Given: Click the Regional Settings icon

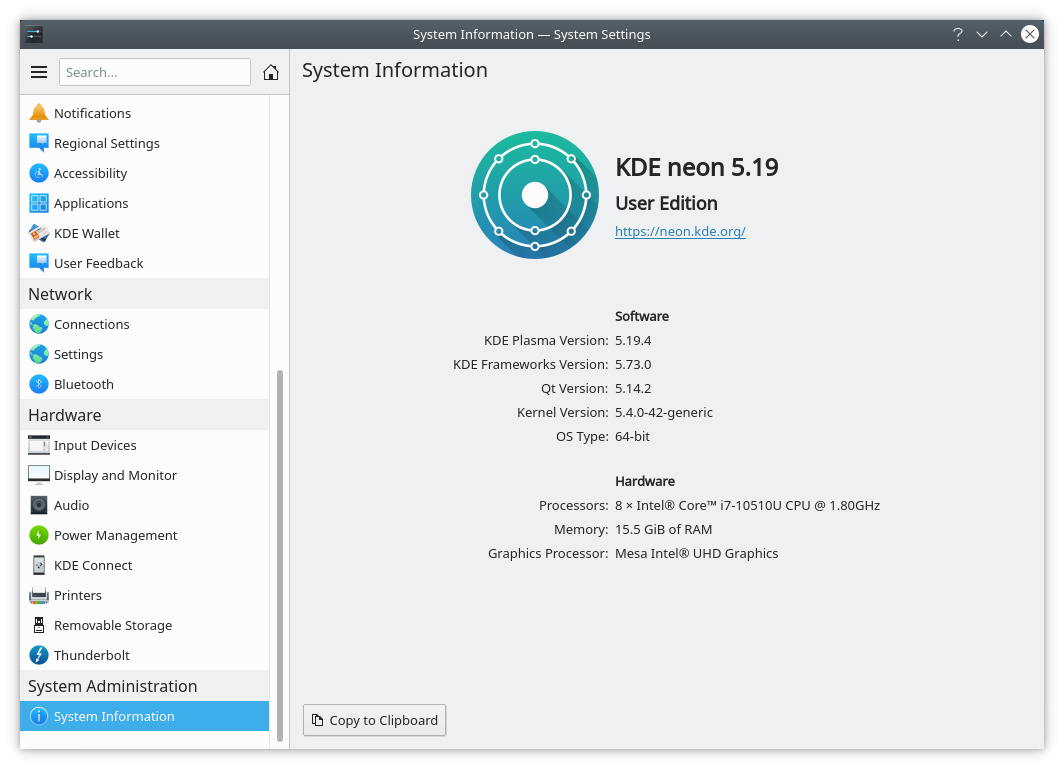Looking at the screenshot, I should point(39,143).
